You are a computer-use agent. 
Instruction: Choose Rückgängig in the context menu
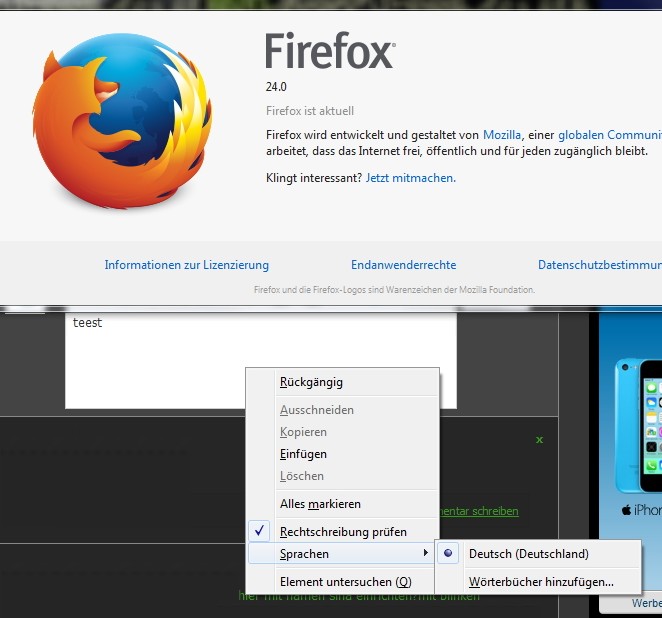click(342, 382)
